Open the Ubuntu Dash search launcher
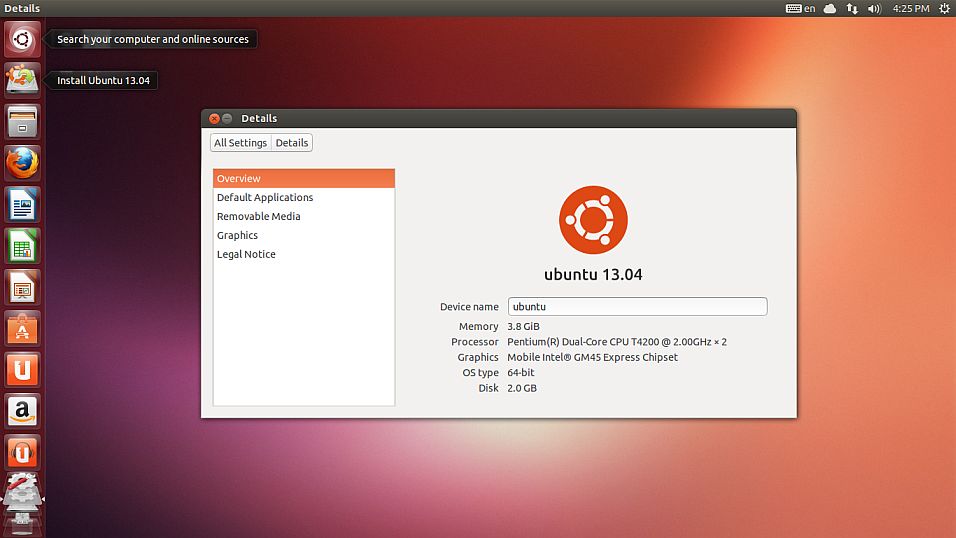956x538 pixels. coord(22,39)
